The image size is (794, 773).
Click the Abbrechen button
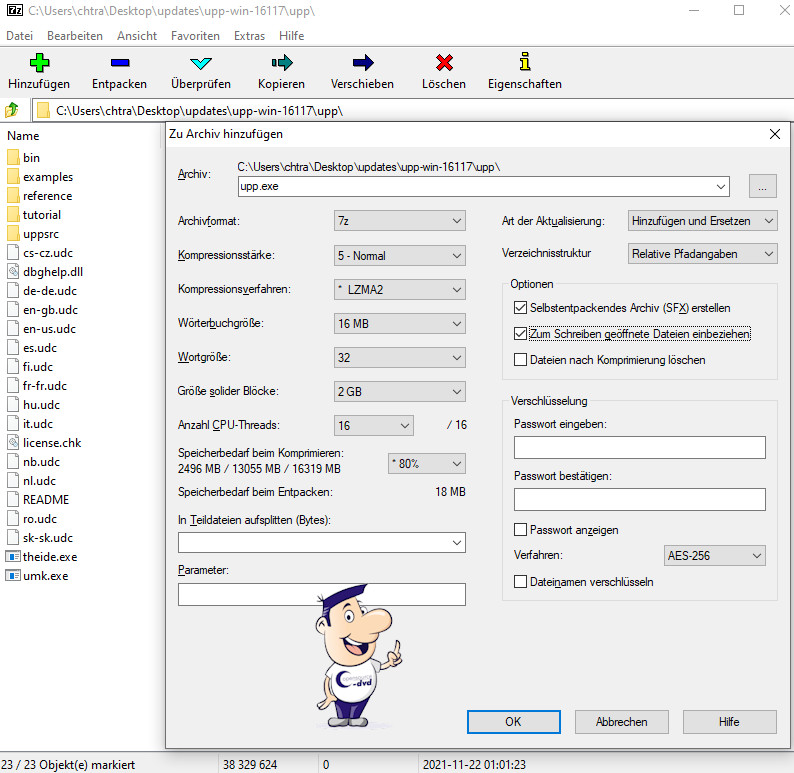pos(621,721)
